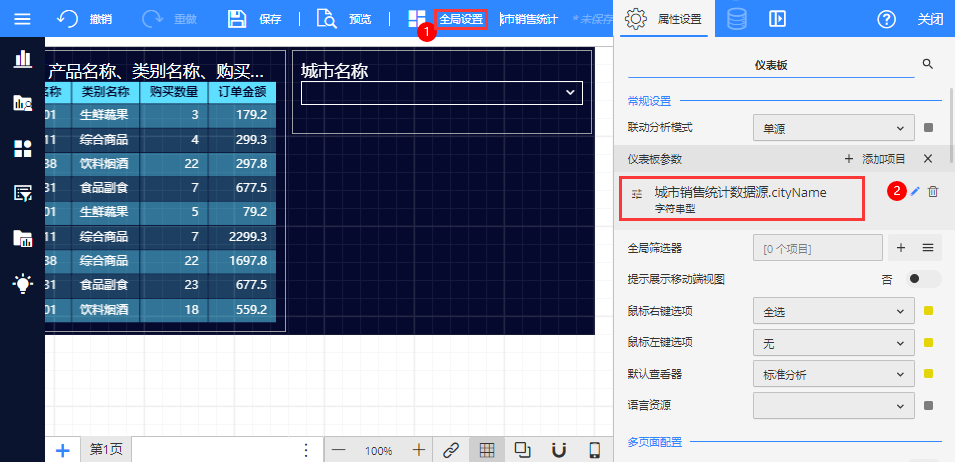This screenshot has width=955, height=462.
Task: Click the Redo (重做) button
Action: (x=169, y=19)
